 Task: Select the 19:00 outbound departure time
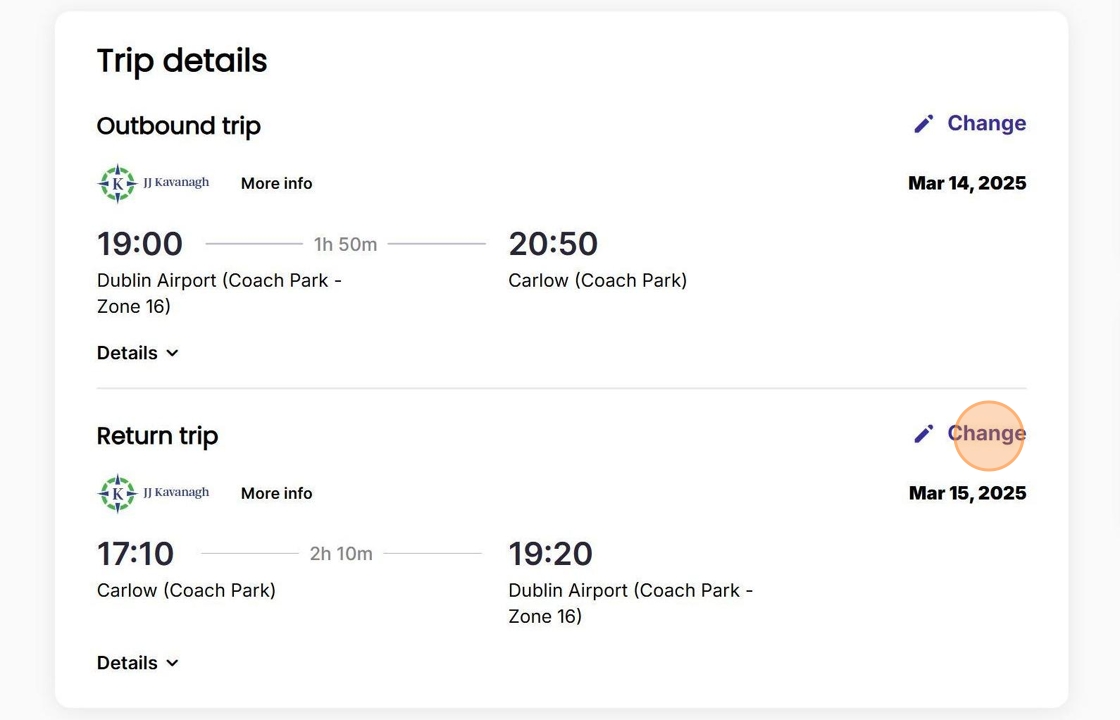(140, 244)
